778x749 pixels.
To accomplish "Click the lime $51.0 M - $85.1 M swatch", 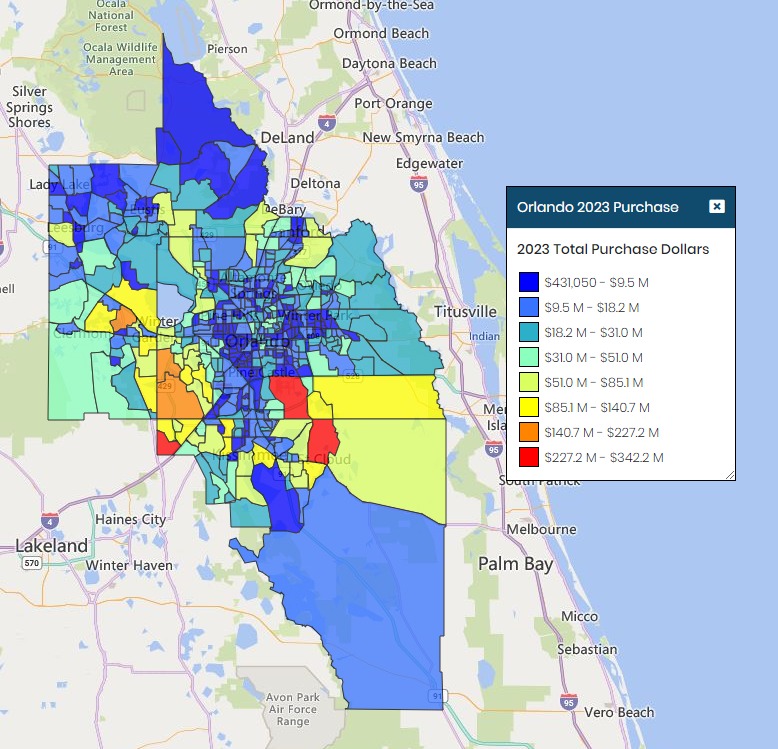I will click(x=529, y=382).
